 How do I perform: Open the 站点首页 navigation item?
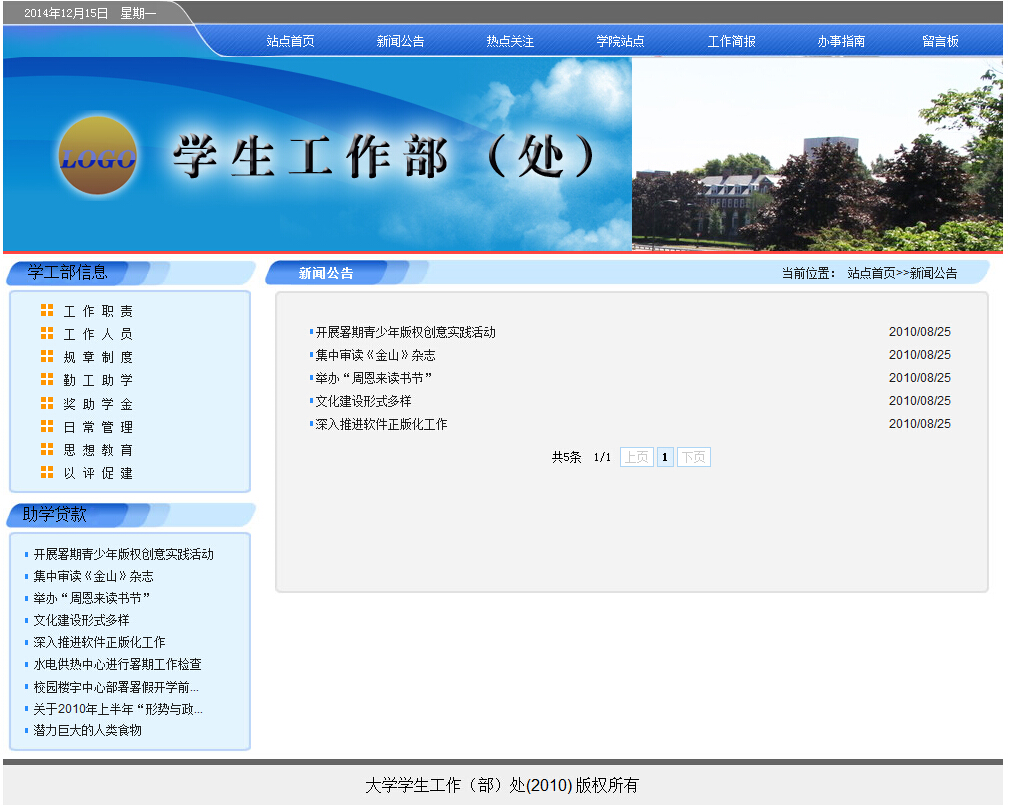coord(290,41)
